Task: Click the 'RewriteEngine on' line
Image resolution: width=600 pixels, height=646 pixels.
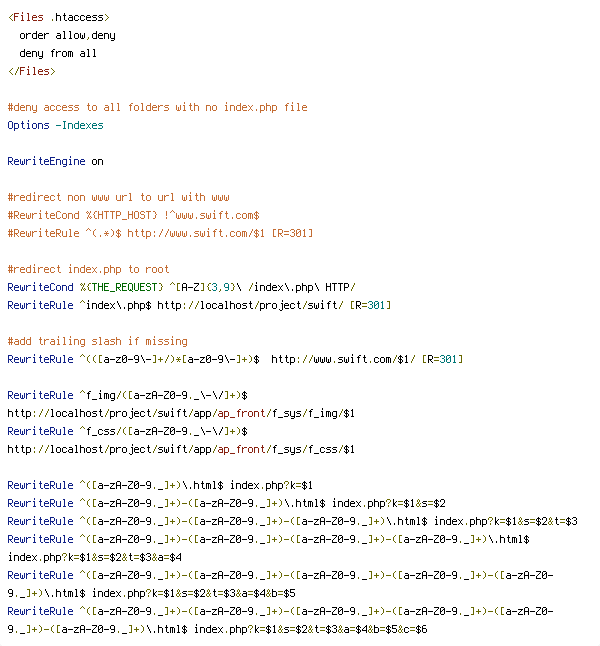Action: 55,161
